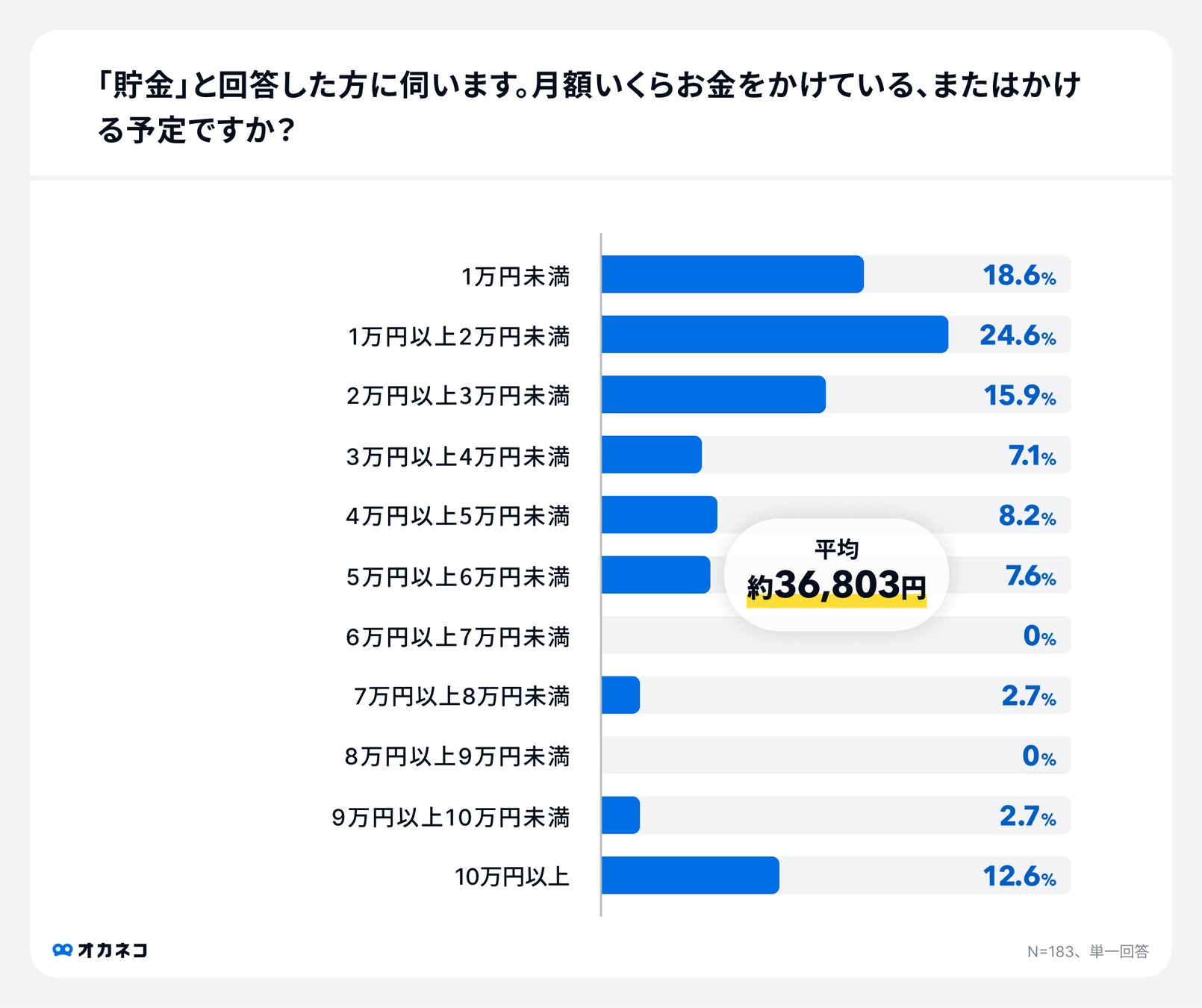The image size is (1202, 1008).
Task: Click the average 約36,803円 badge
Action: tap(836, 574)
